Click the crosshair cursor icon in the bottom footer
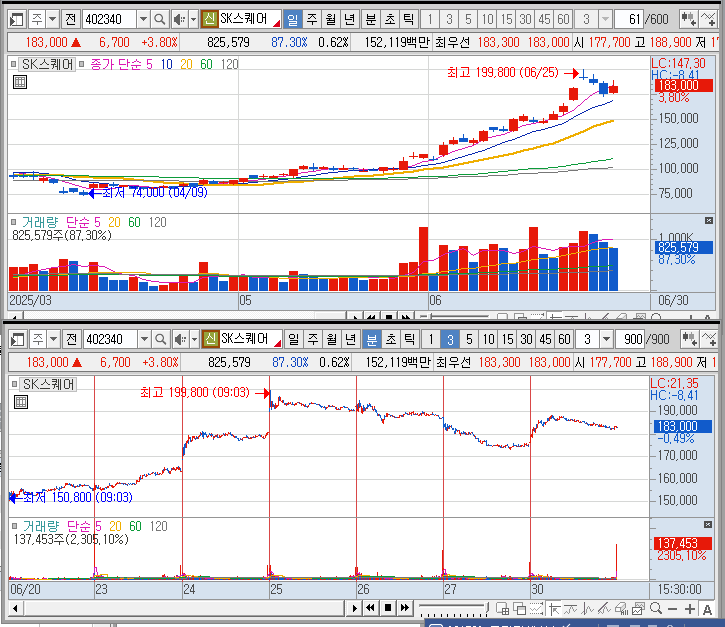 tap(554, 609)
